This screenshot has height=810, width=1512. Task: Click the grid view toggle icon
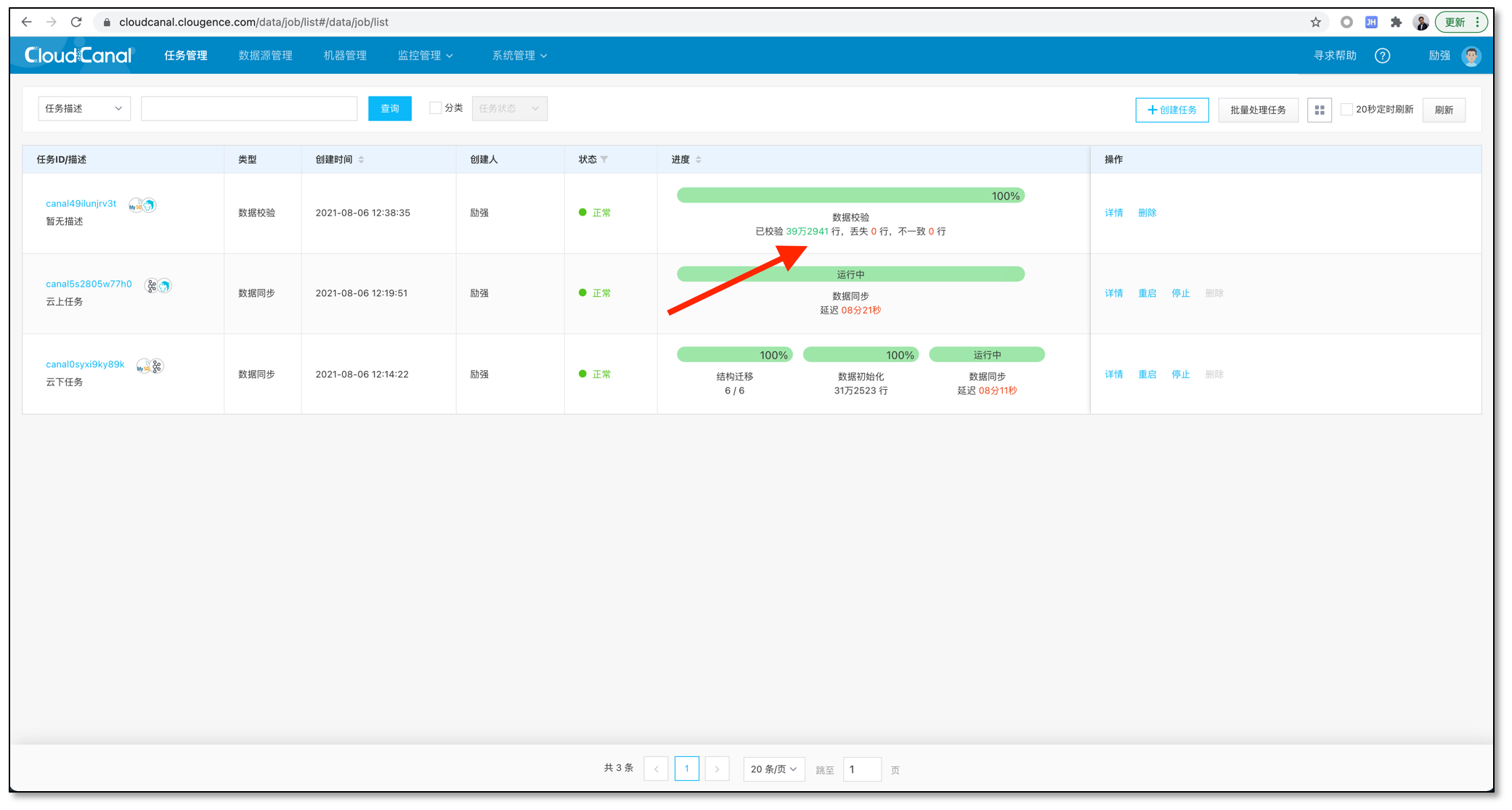1319,110
